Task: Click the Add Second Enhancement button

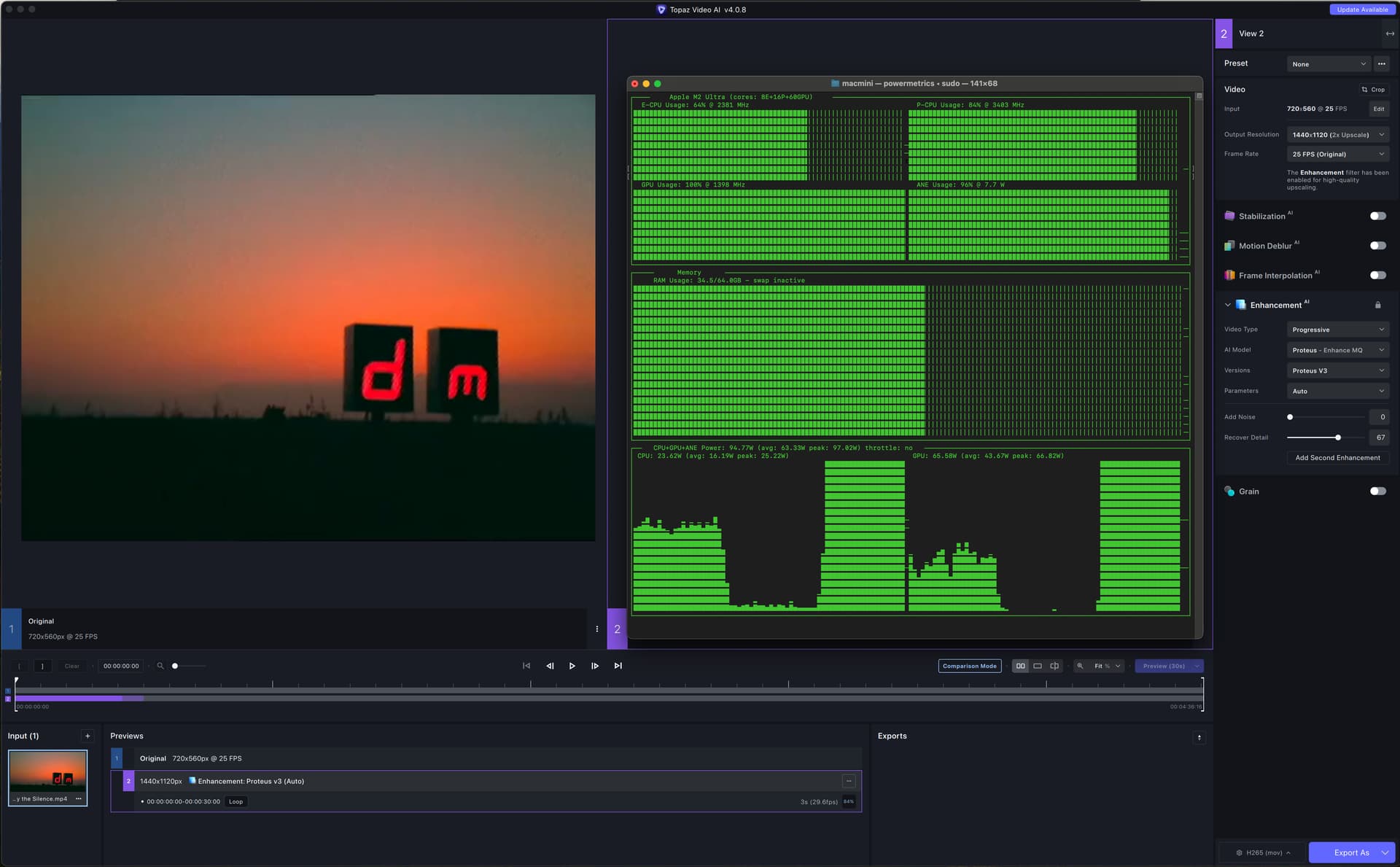Action: click(x=1337, y=458)
